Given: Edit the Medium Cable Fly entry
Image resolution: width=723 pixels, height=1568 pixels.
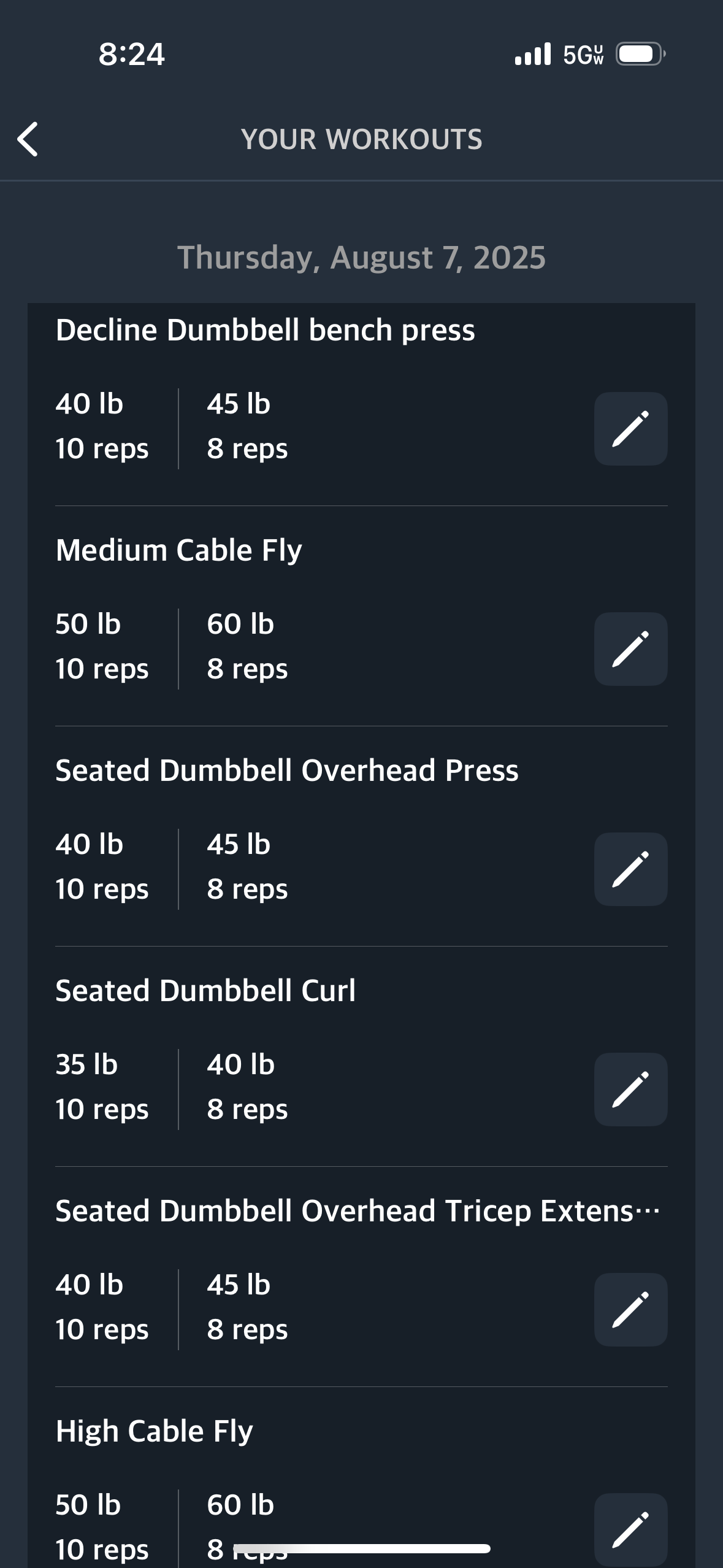Looking at the screenshot, I should [630, 649].
